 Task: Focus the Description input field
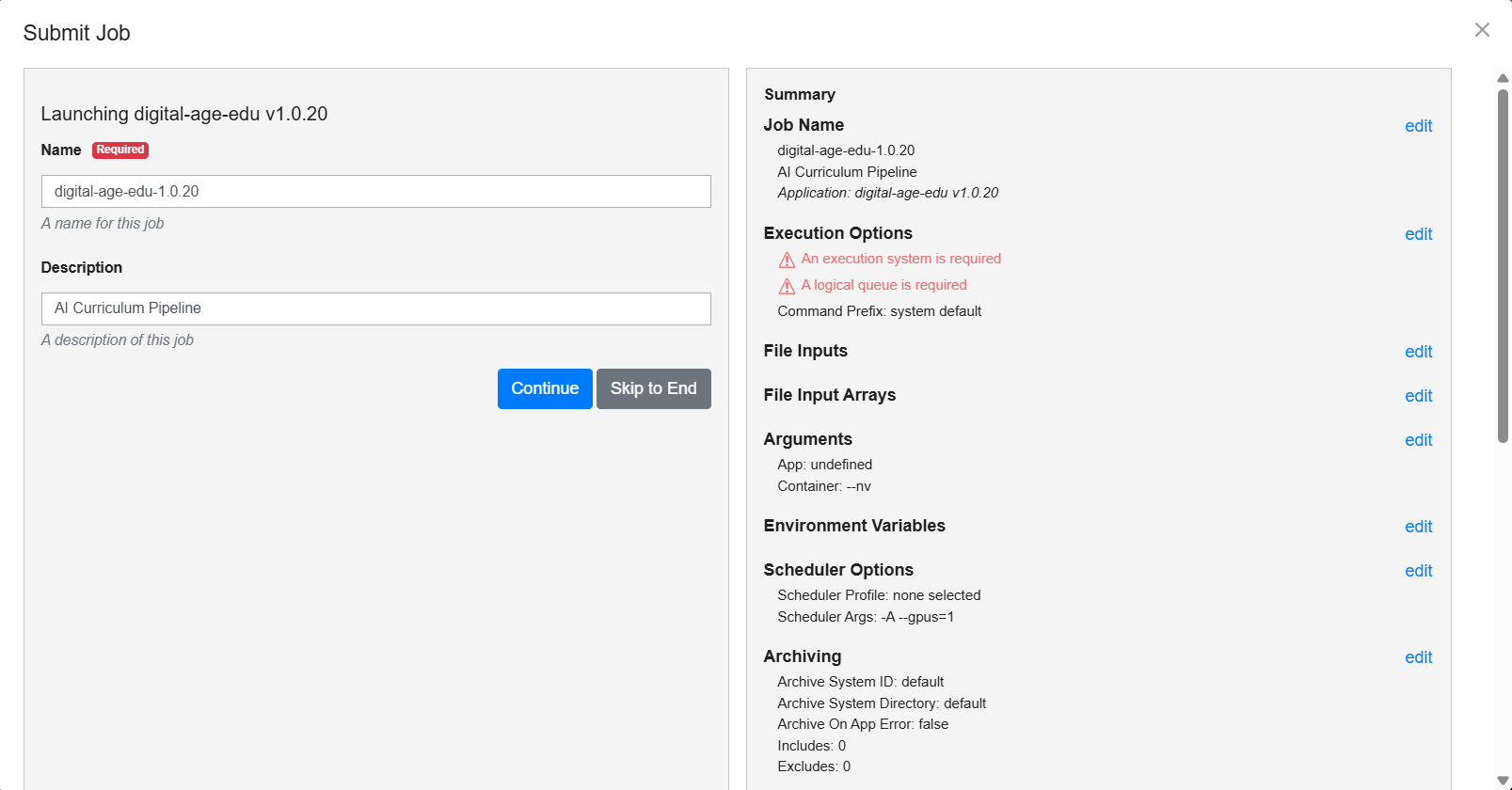point(376,308)
